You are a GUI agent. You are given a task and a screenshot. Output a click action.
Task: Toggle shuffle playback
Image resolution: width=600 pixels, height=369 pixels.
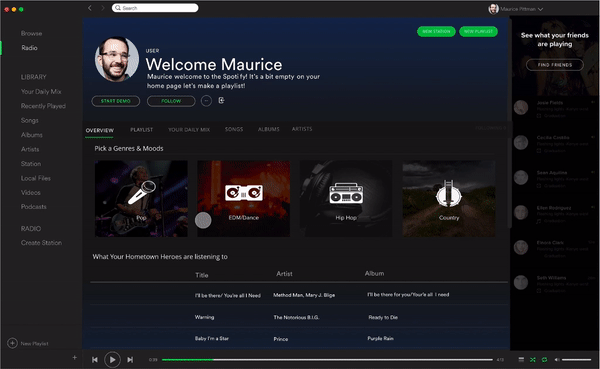533,359
